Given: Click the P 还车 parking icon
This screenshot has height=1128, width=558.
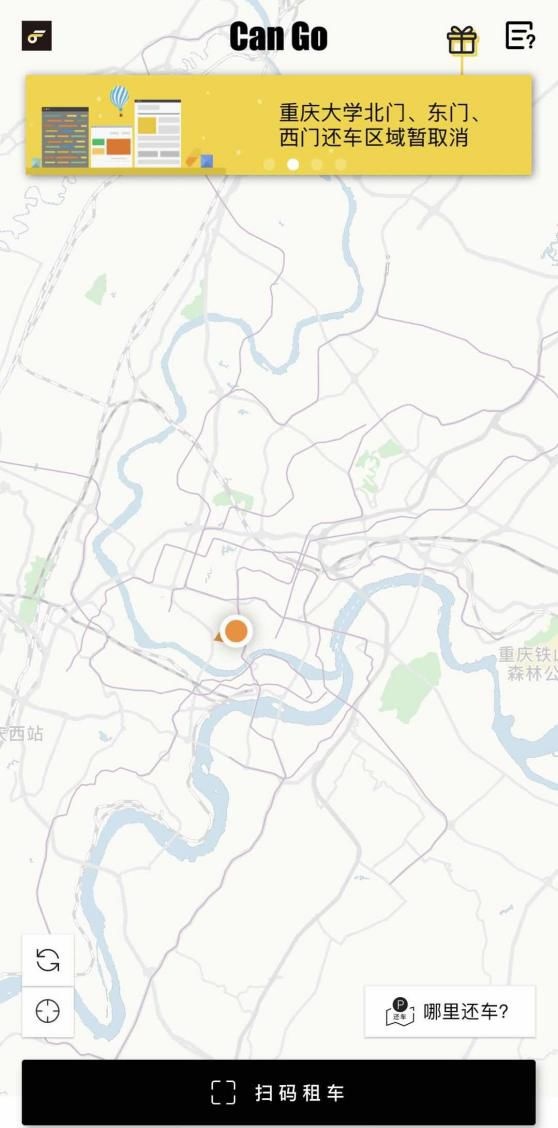Looking at the screenshot, I should [x=400, y=1011].
